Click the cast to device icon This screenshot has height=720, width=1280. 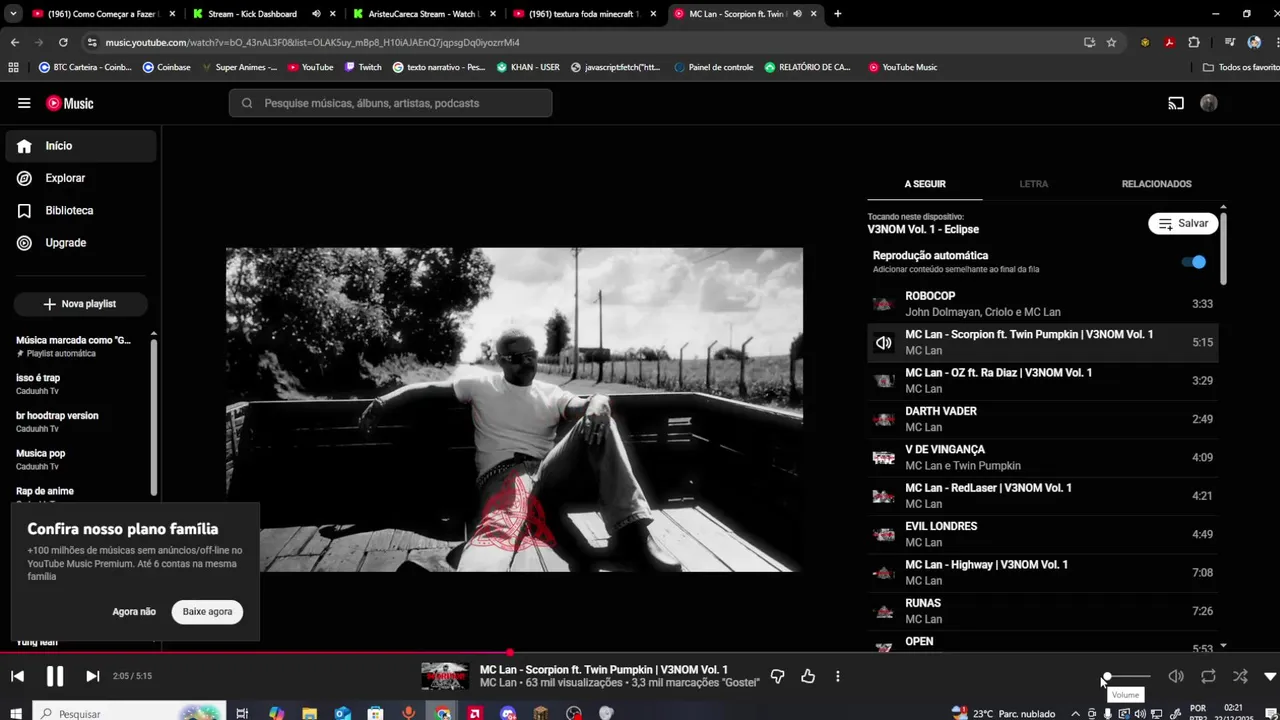tap(1176, 103)
